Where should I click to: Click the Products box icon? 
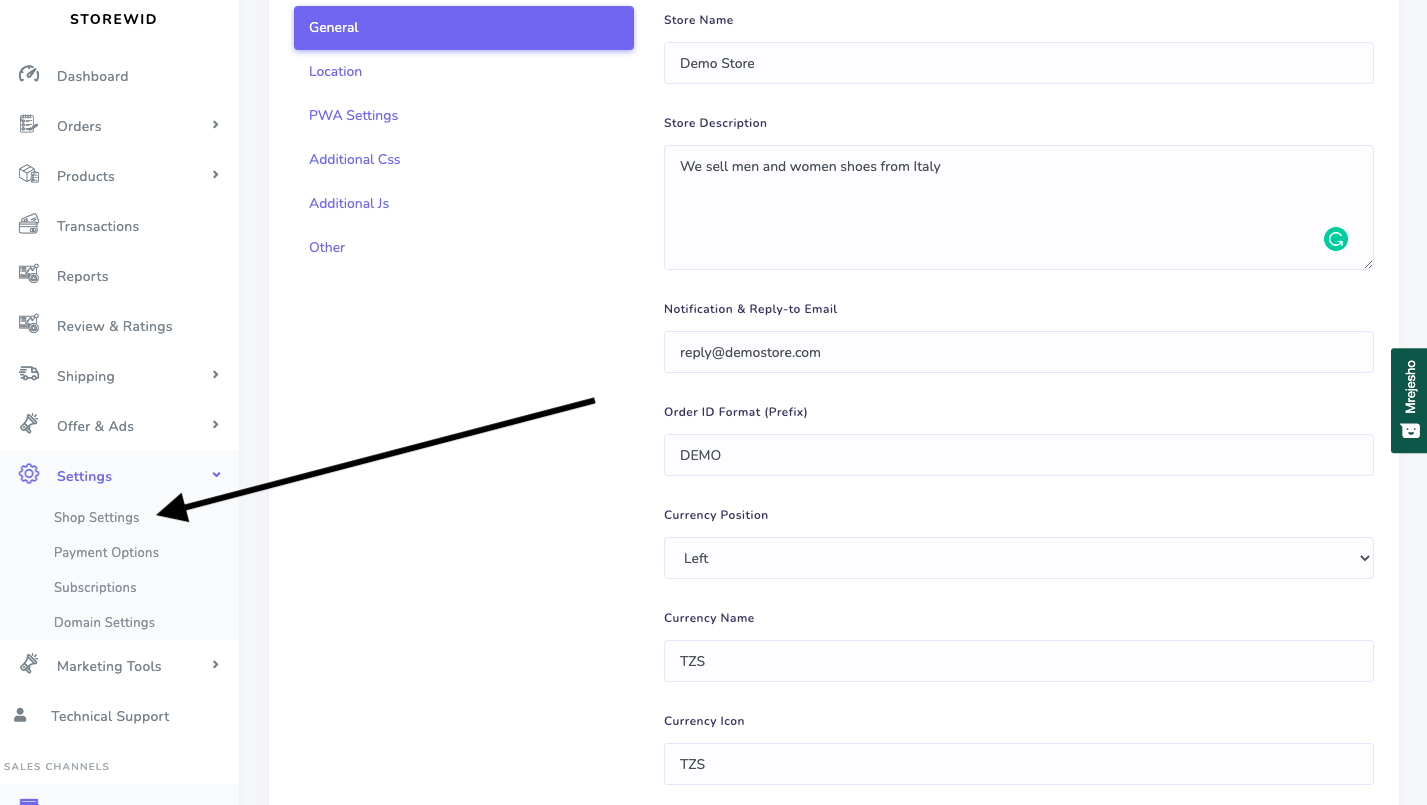pos(29,175)
